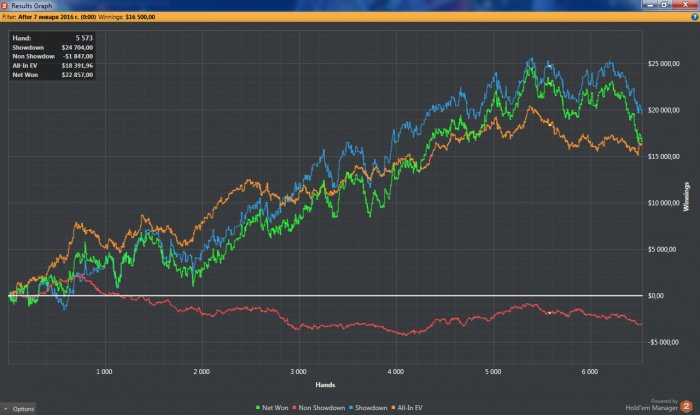This screenshot has height=415, width=700.
Task: Click the orange All-In EV legend swatch
Action: pyautogui.click(x=393, y=408)
